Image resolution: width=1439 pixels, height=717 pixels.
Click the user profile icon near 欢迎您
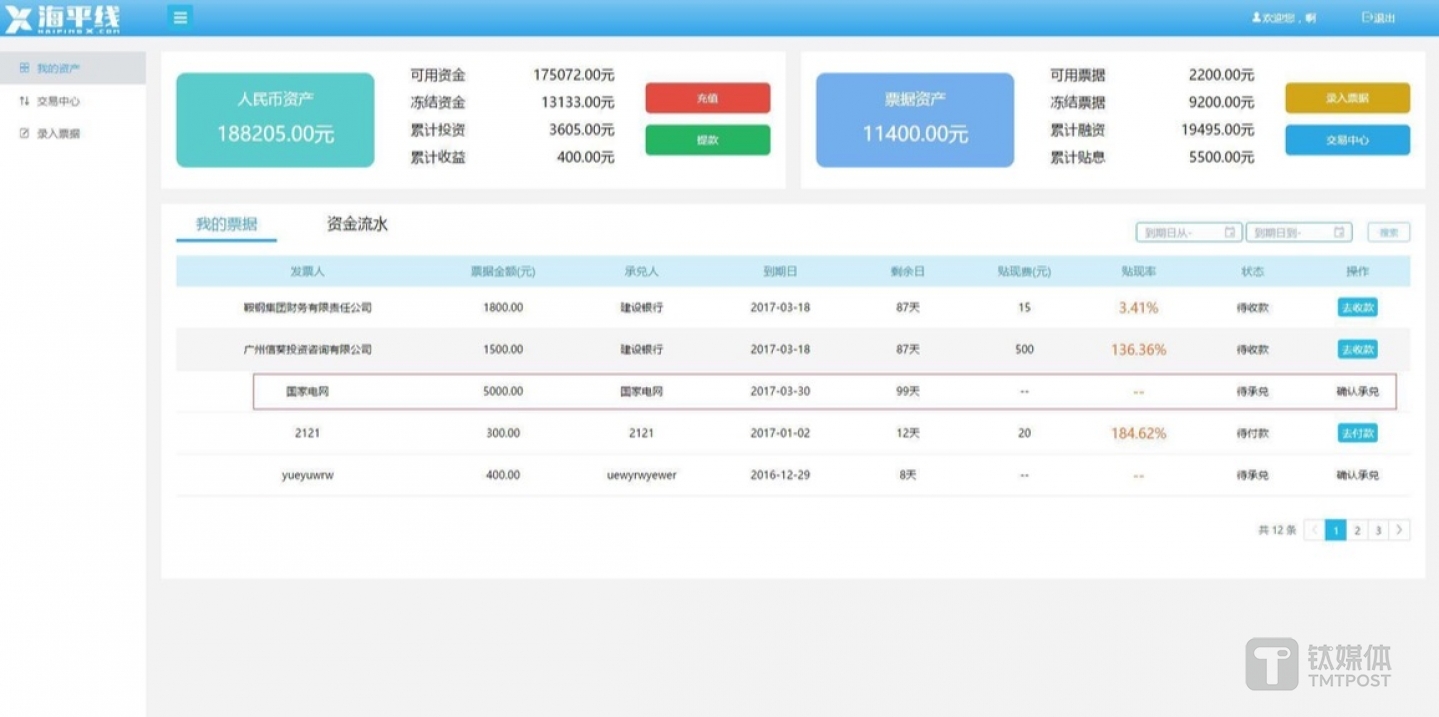[1255, 16]
